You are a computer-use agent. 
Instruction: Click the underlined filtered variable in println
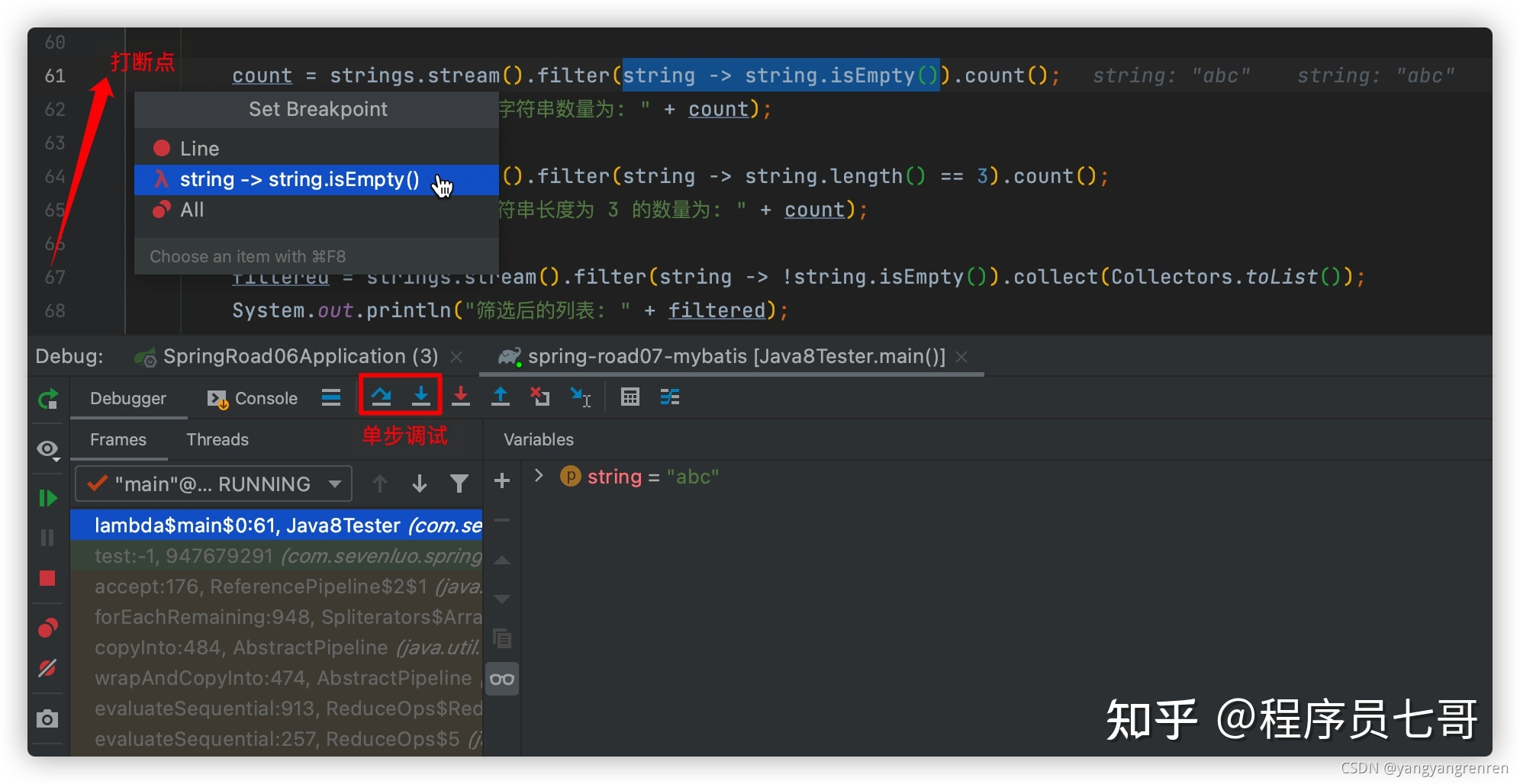[x=717, y=310]
